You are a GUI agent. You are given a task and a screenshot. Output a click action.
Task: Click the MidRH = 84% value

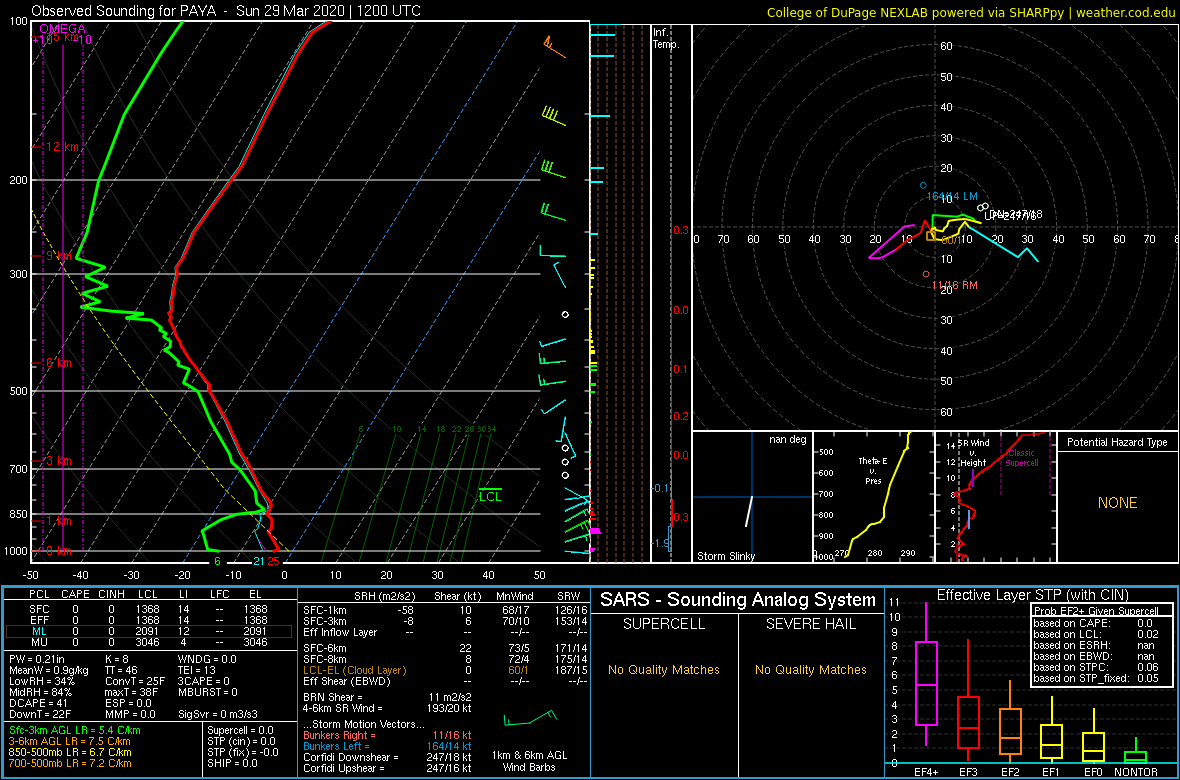coord(39,693)
